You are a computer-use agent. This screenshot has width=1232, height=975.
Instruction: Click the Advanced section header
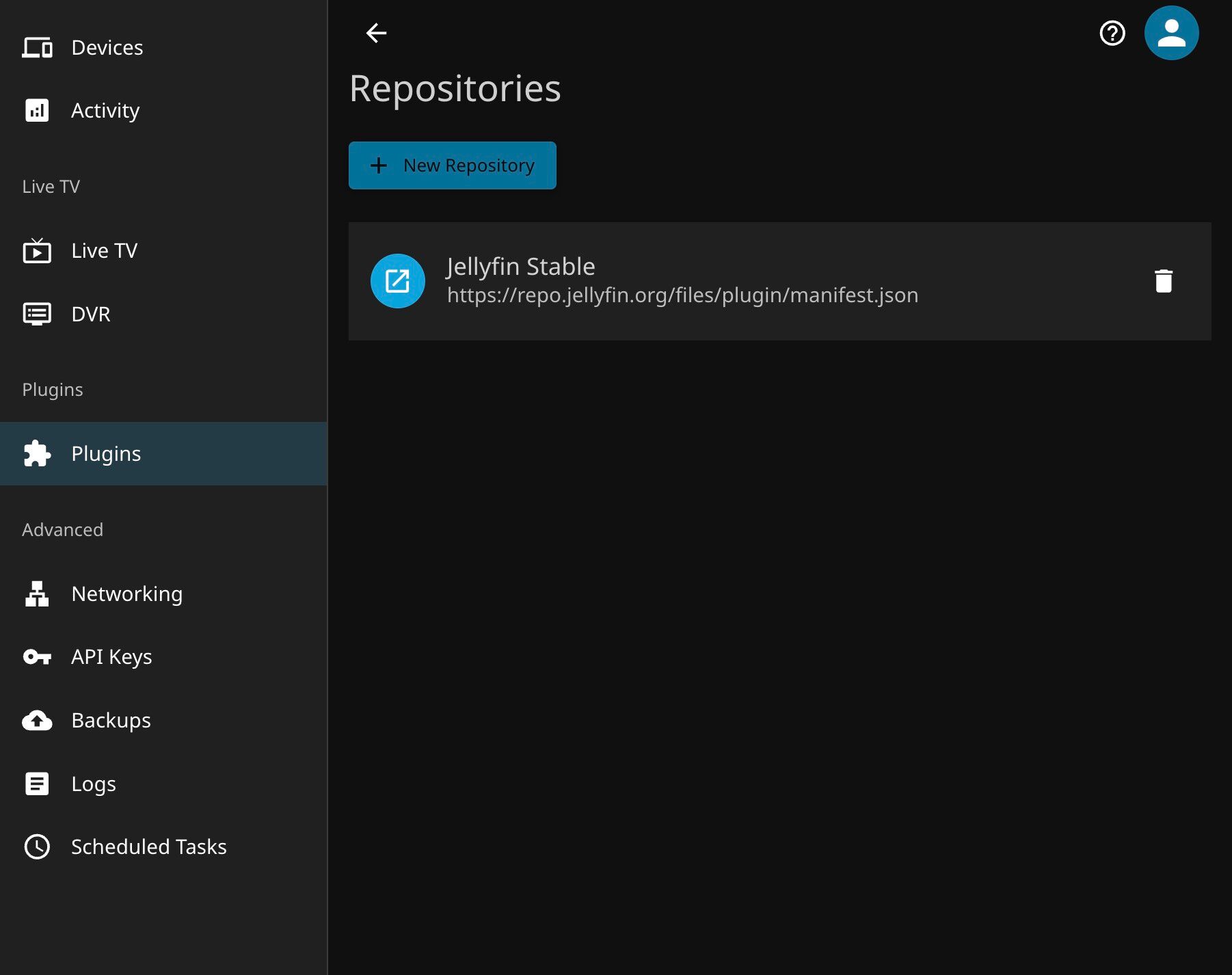click(63, 530)
